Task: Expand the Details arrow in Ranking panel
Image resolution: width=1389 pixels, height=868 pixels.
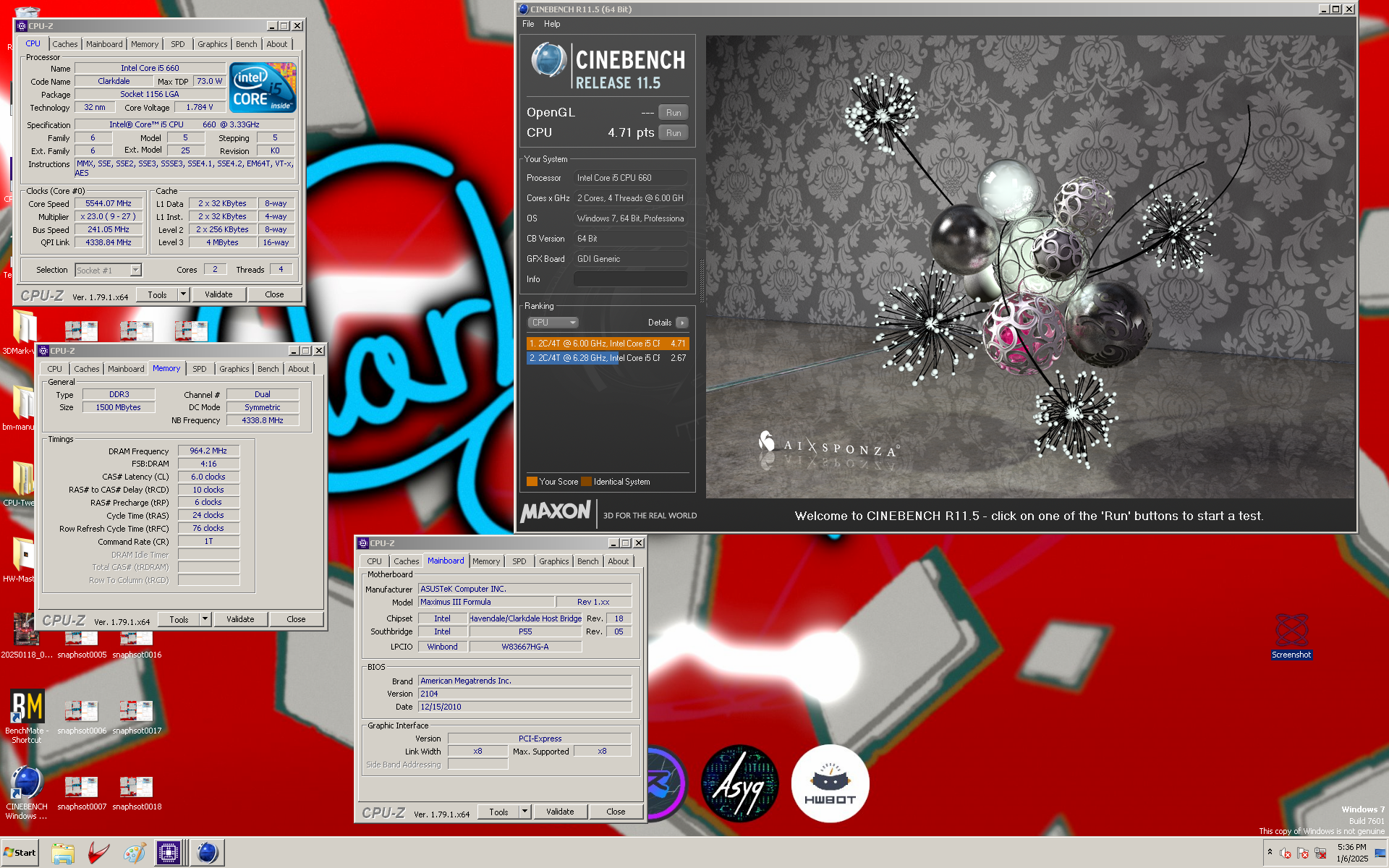Action: coord(682,323)
